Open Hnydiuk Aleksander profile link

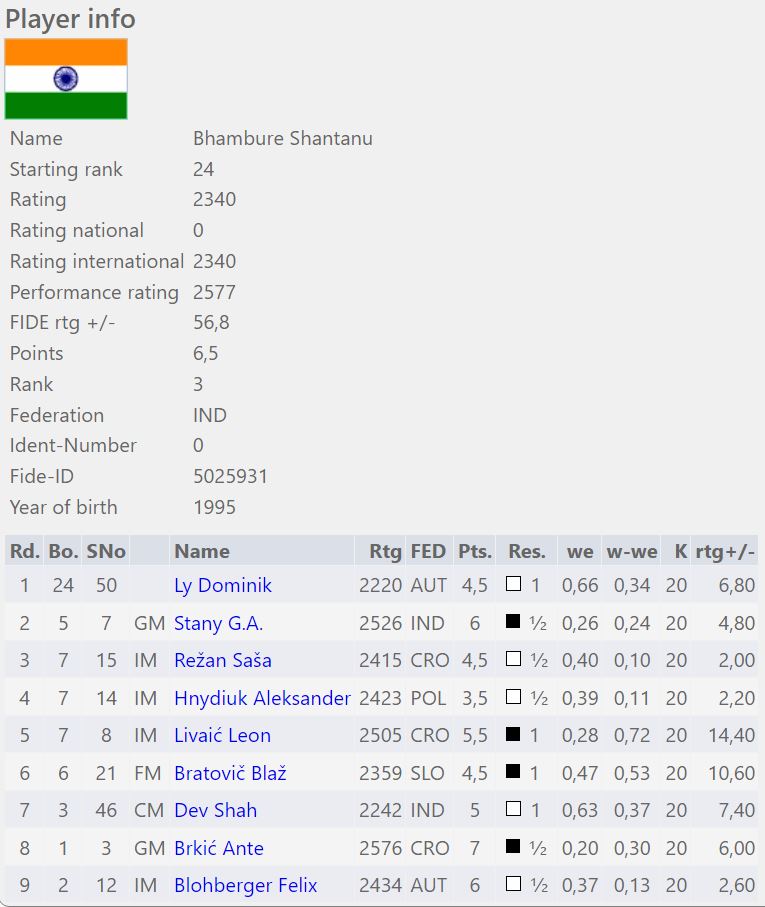coord(262,698)
